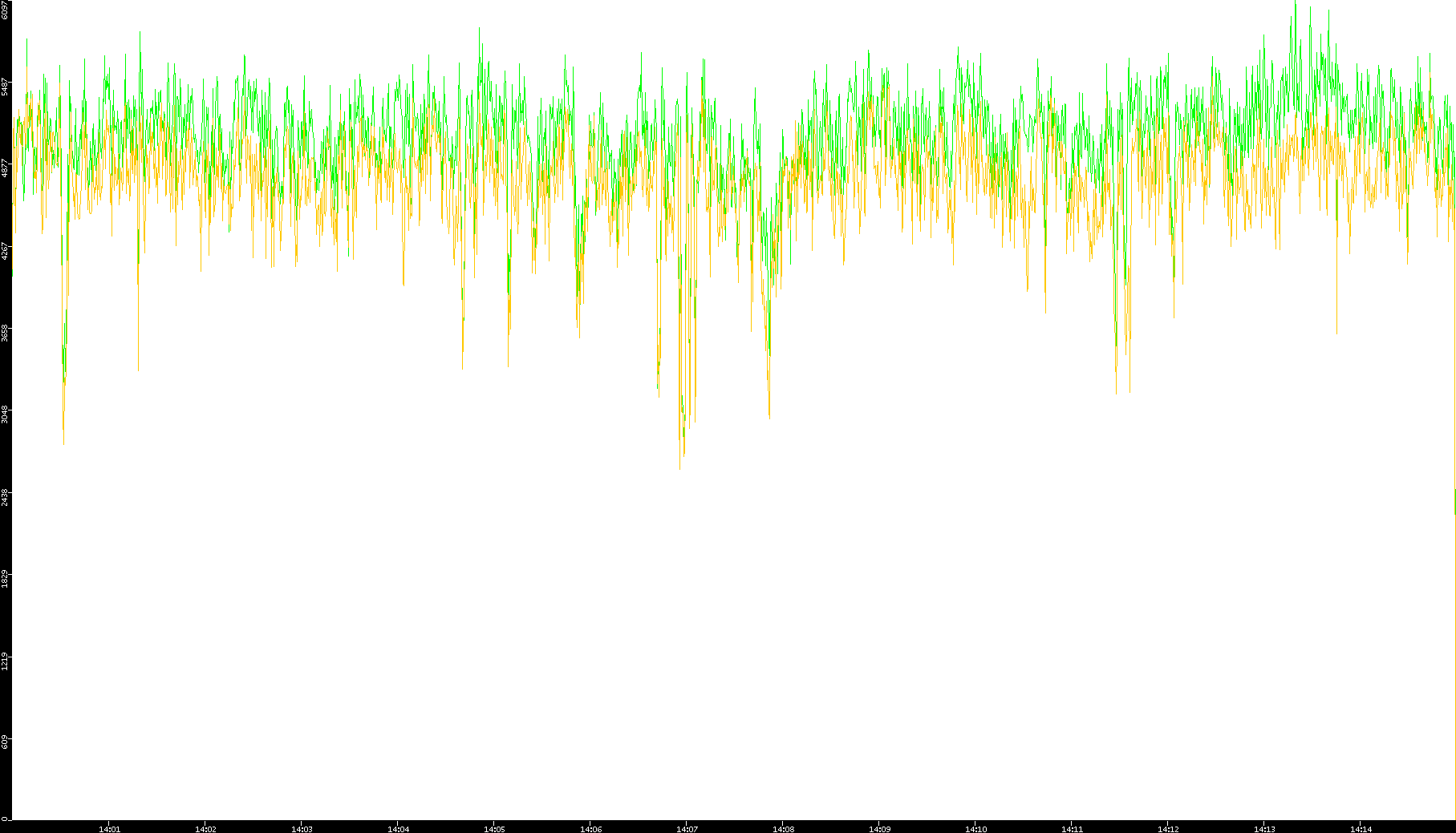Click the 4877 value axis label
Image resolution: width=1456 pixels, height=833 pixels.
pos(5,168)
